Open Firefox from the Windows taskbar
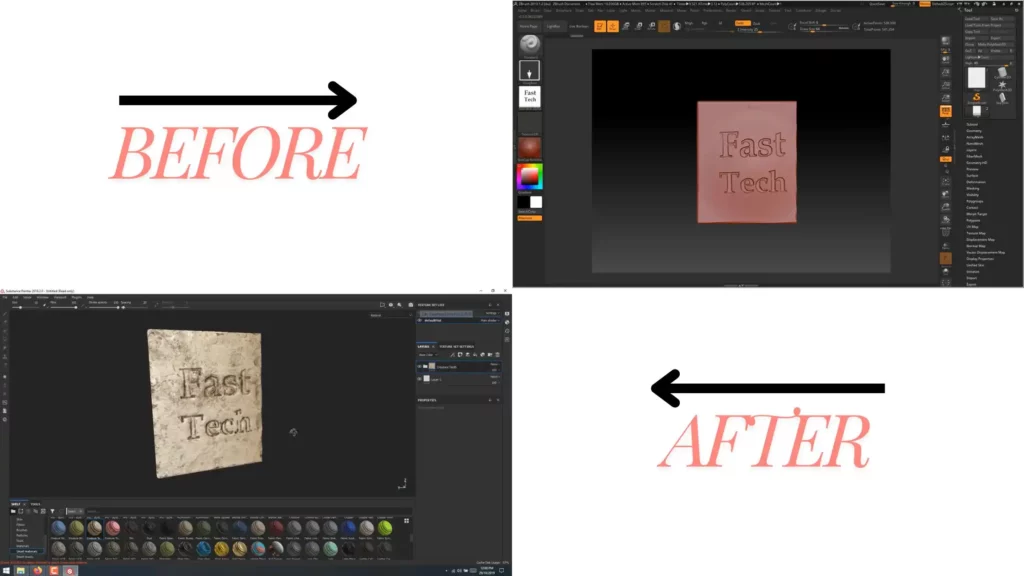This screenshot has width=1024, height=576. tap(37, 570)
